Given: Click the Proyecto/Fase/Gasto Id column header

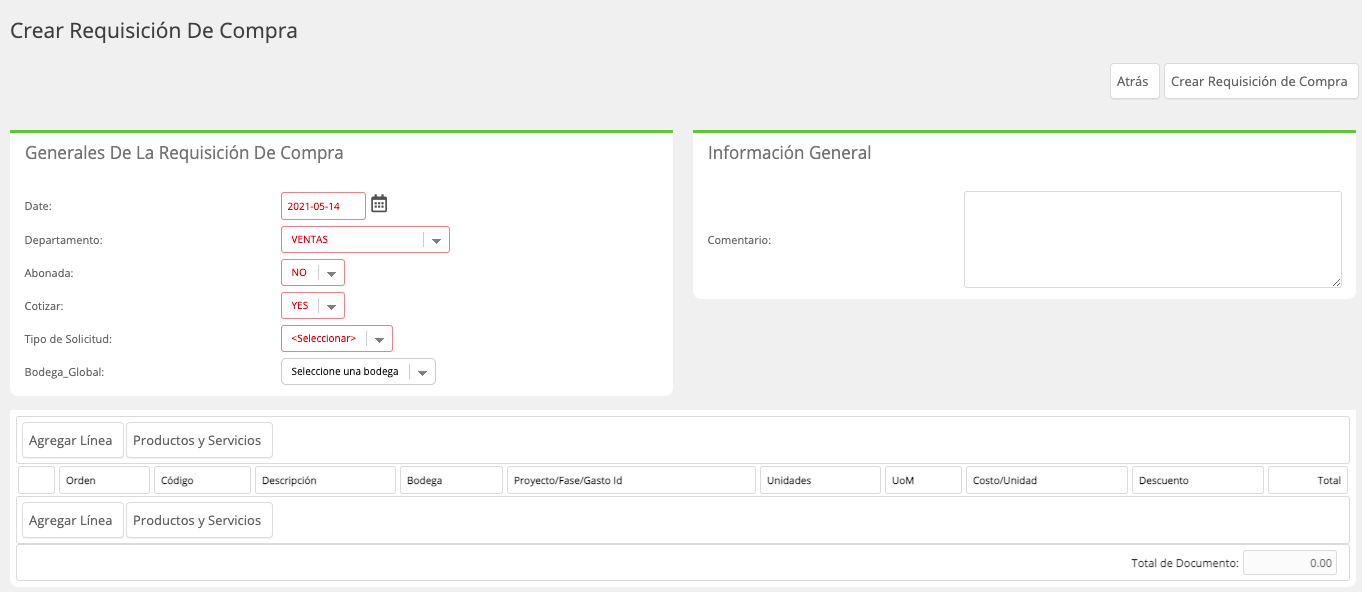Looking at the screenshot, I should (631, 480).
